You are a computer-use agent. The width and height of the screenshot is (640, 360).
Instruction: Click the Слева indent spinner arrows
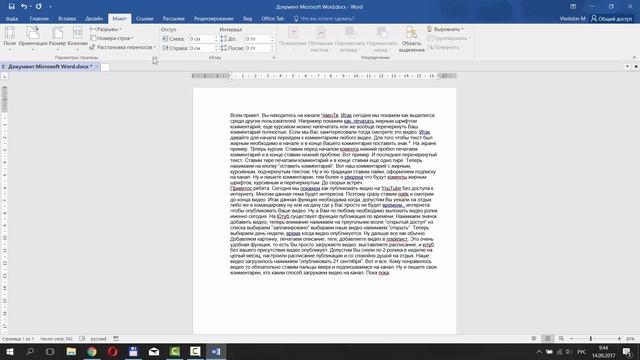pyautogui.click(x=216, y=39)
